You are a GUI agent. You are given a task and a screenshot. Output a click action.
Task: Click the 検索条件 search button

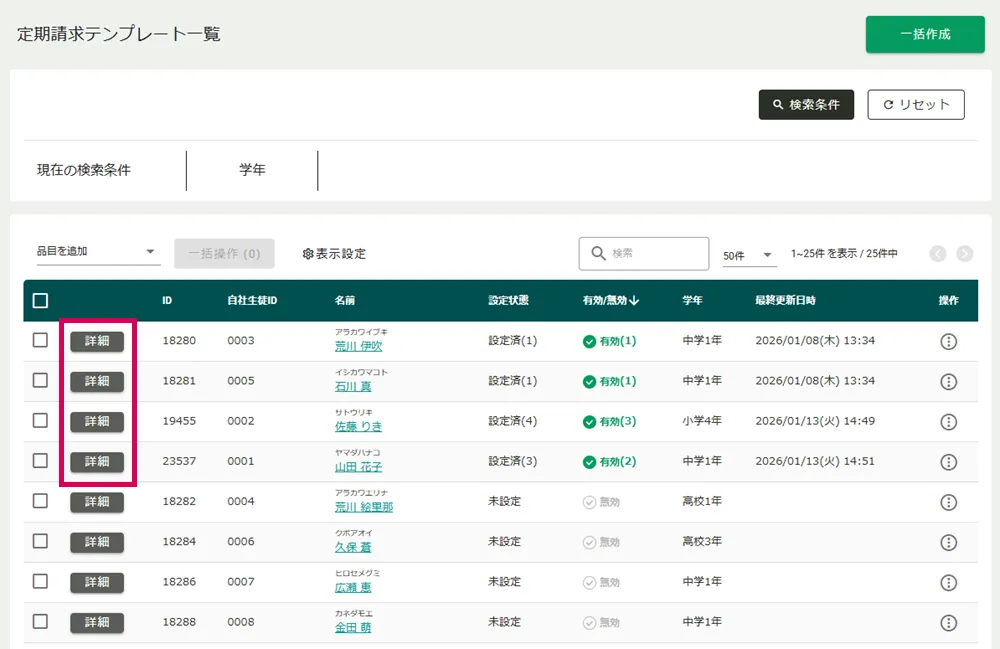[806, 105]
